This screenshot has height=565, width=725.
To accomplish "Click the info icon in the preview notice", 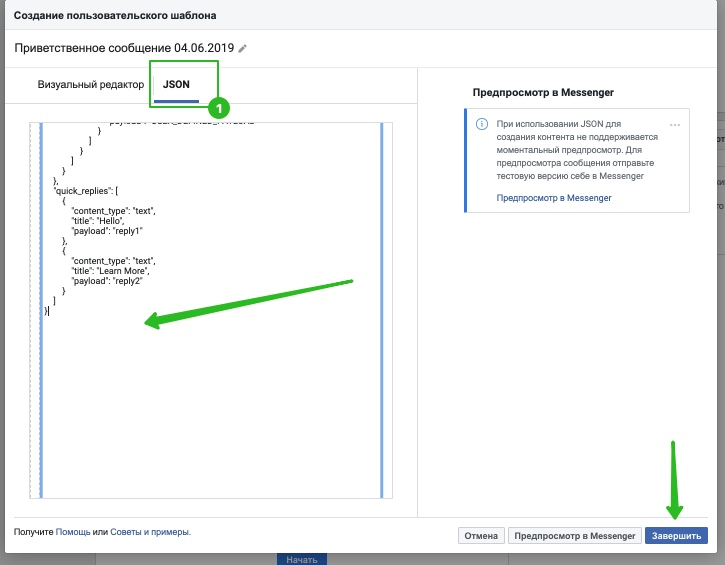I will point(482,124).
